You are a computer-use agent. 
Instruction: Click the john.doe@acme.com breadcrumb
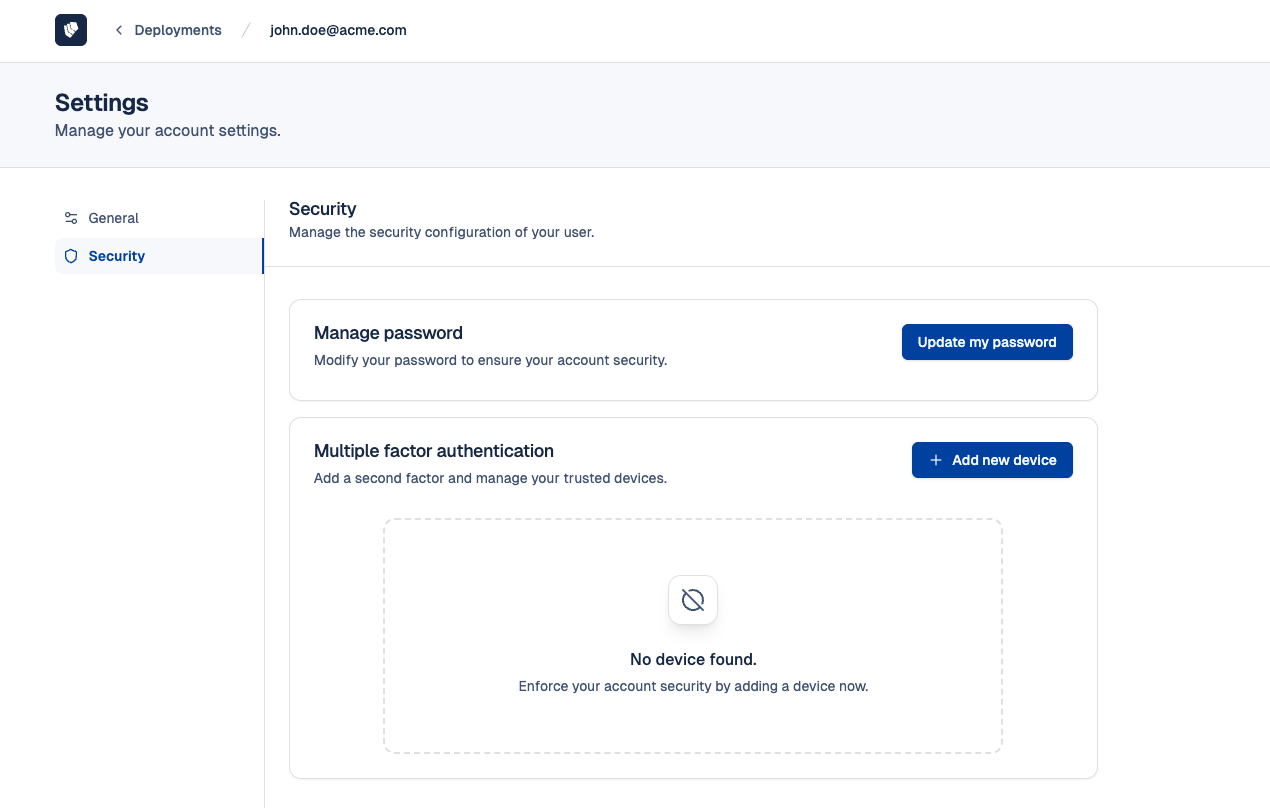pos(338,30)
